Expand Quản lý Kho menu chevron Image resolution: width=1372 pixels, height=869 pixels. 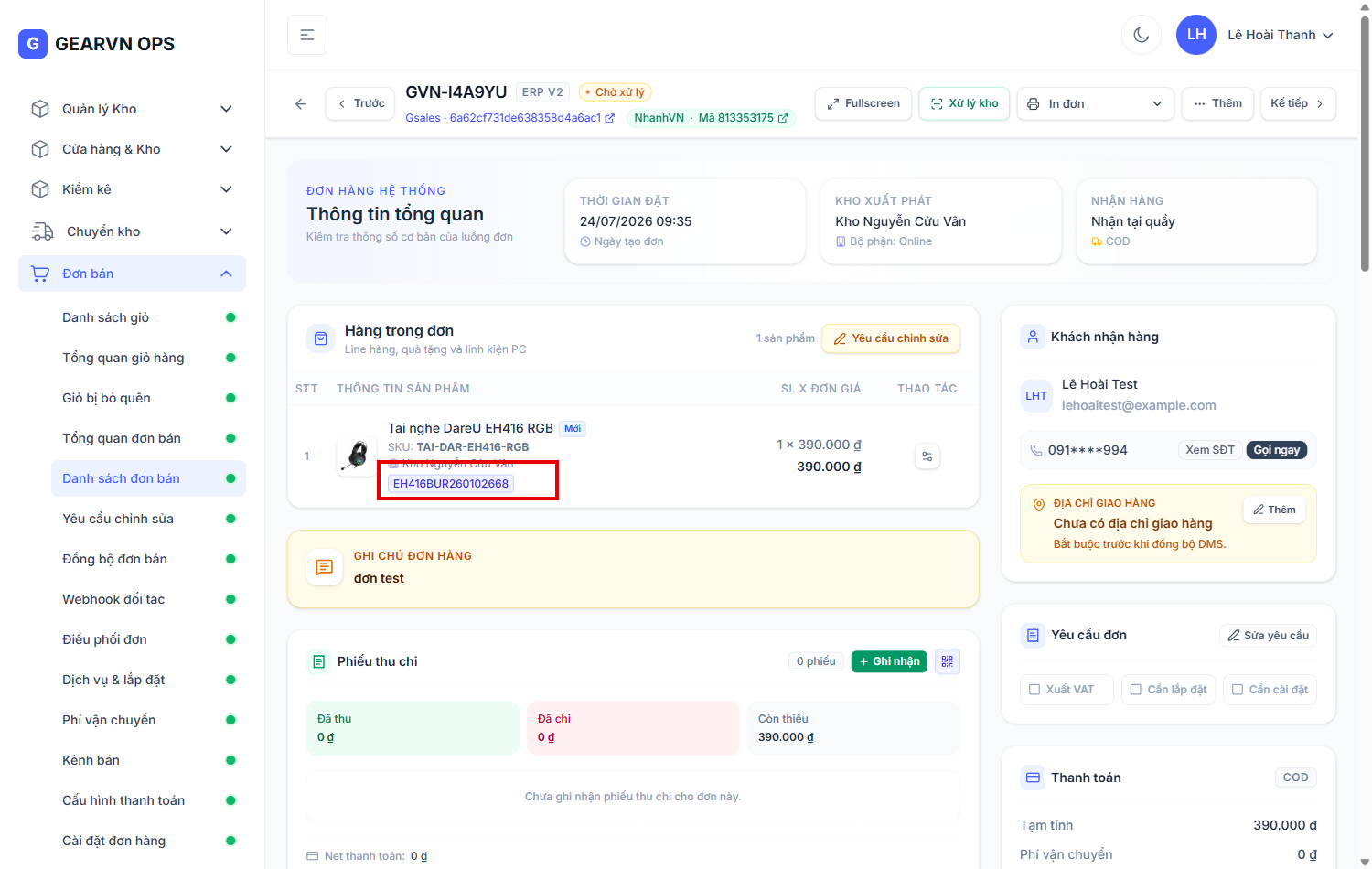tap(226, 109)
